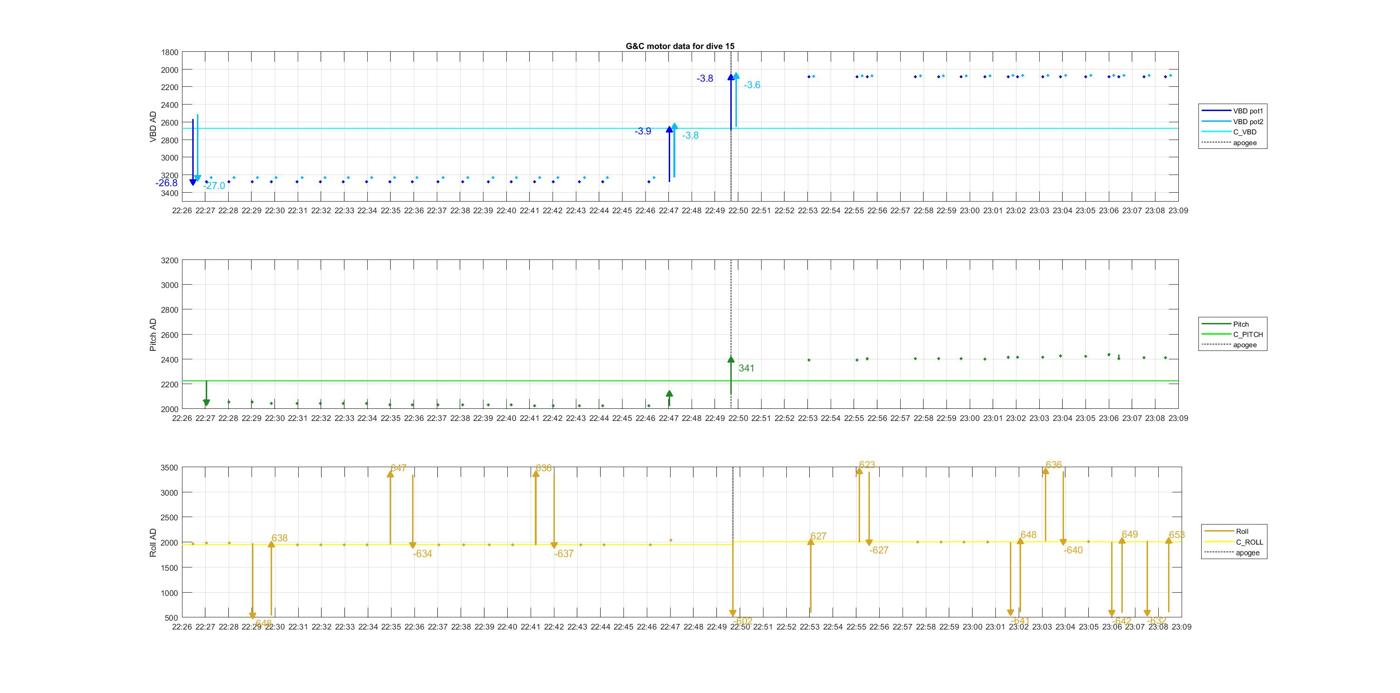Click the 'VBD AD' y-axis label

154,127
